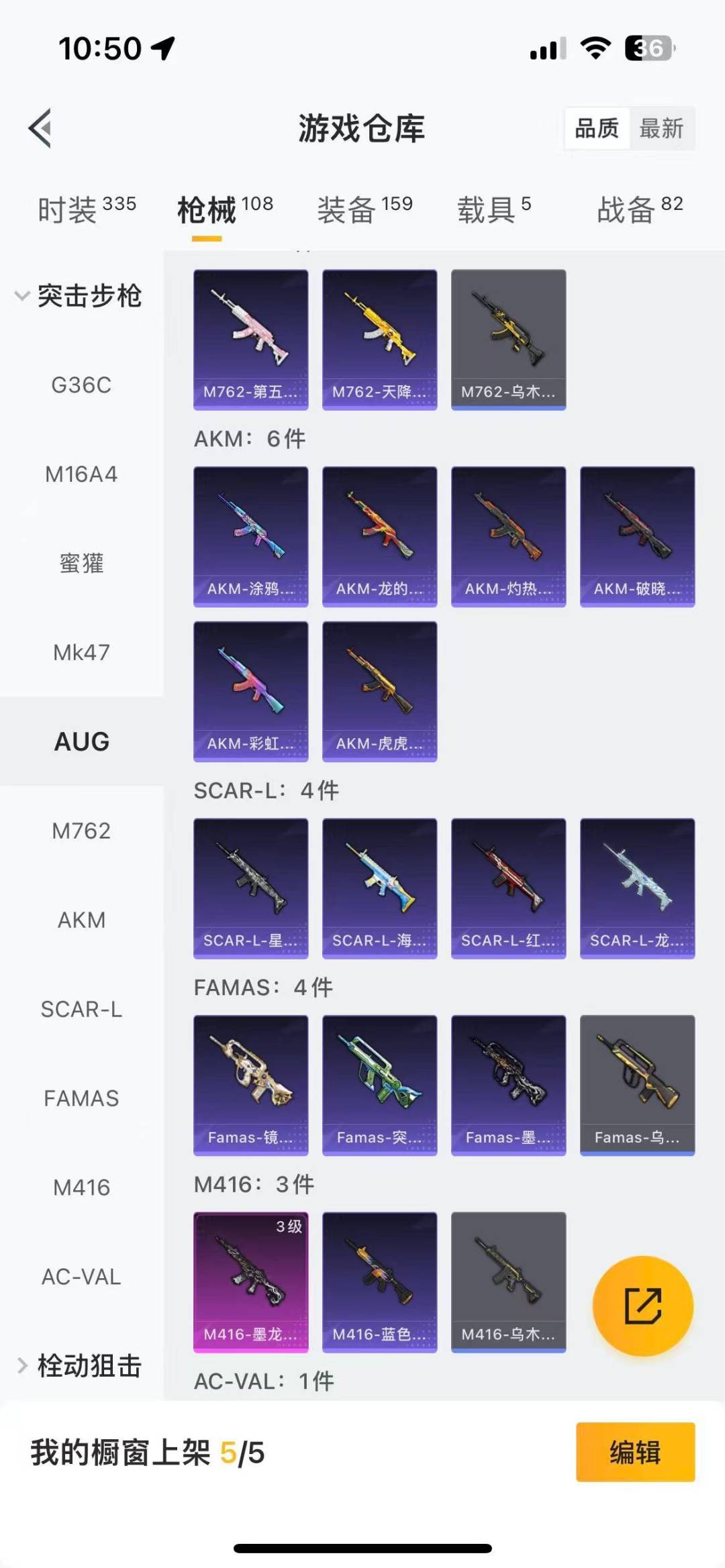
Task: Select the SCAR-L-海 blue skin item
Action: point(380,888)
